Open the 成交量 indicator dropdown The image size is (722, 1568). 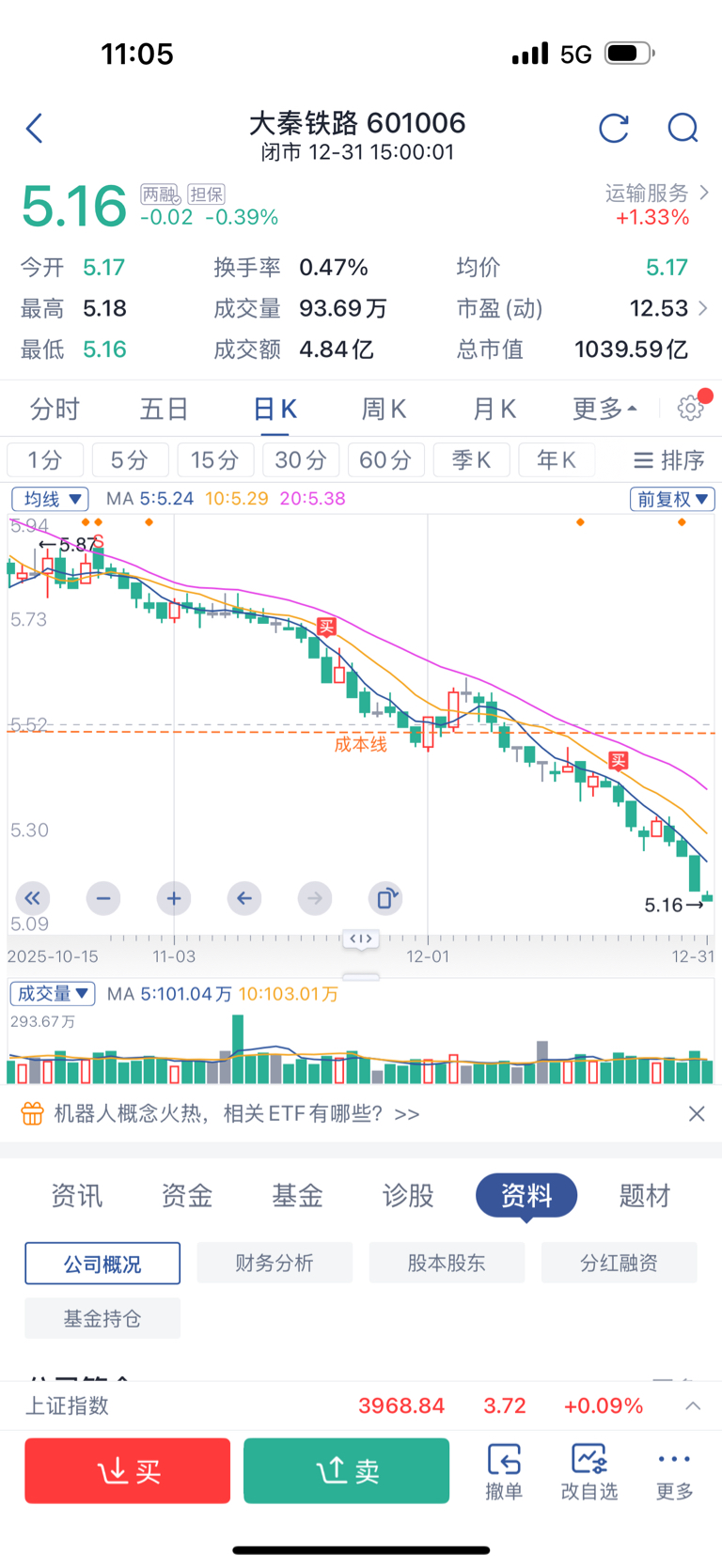point(53,993)
